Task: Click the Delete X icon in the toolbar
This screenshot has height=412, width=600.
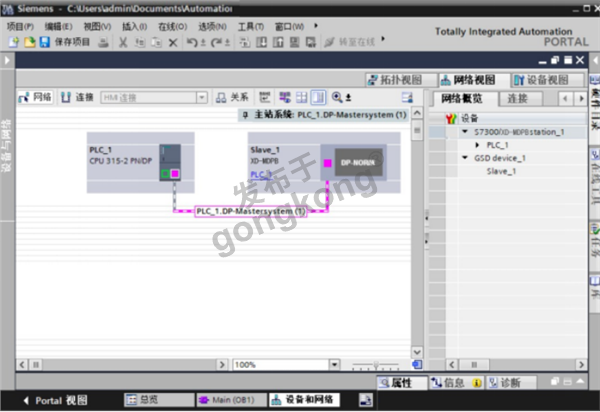Action: pyautogui.click(x=173, y=42)
